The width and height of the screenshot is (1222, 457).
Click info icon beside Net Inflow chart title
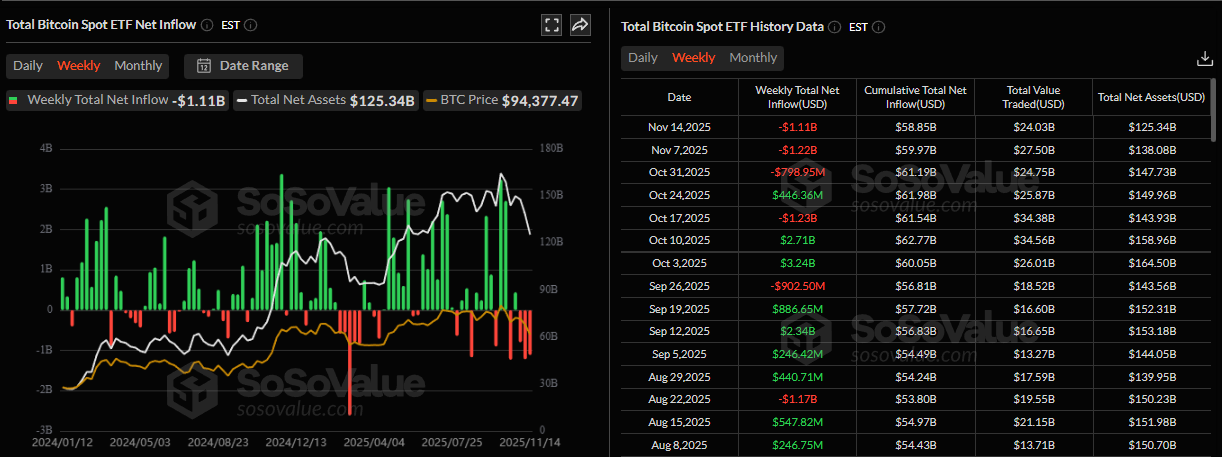pos(207,26)
